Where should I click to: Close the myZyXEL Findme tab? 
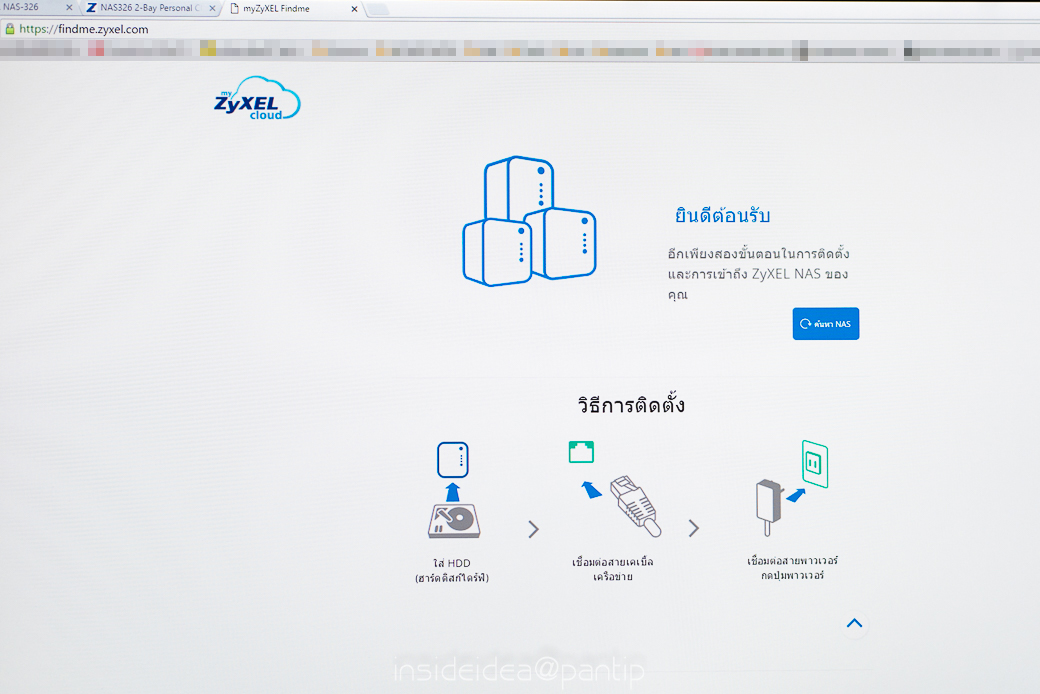[354, 9]
